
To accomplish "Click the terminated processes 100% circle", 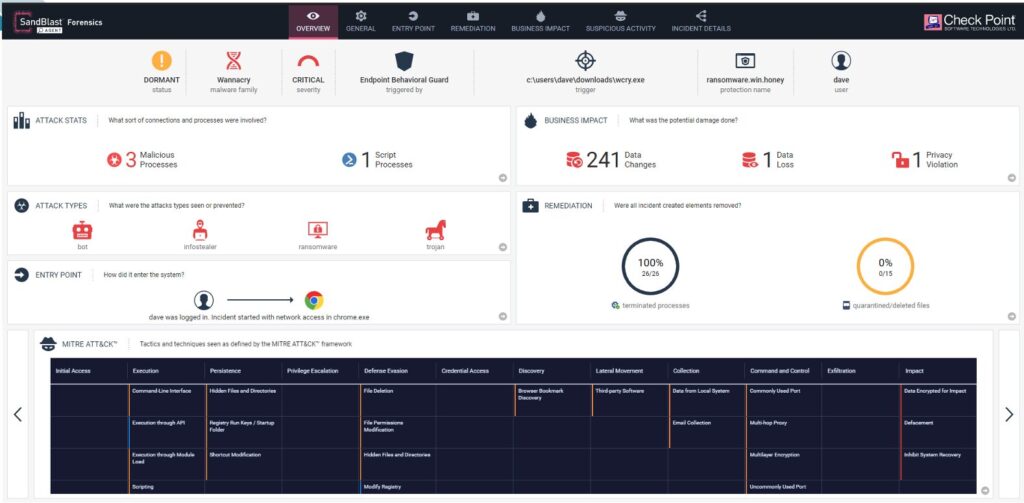I will (x=650, y=267).
